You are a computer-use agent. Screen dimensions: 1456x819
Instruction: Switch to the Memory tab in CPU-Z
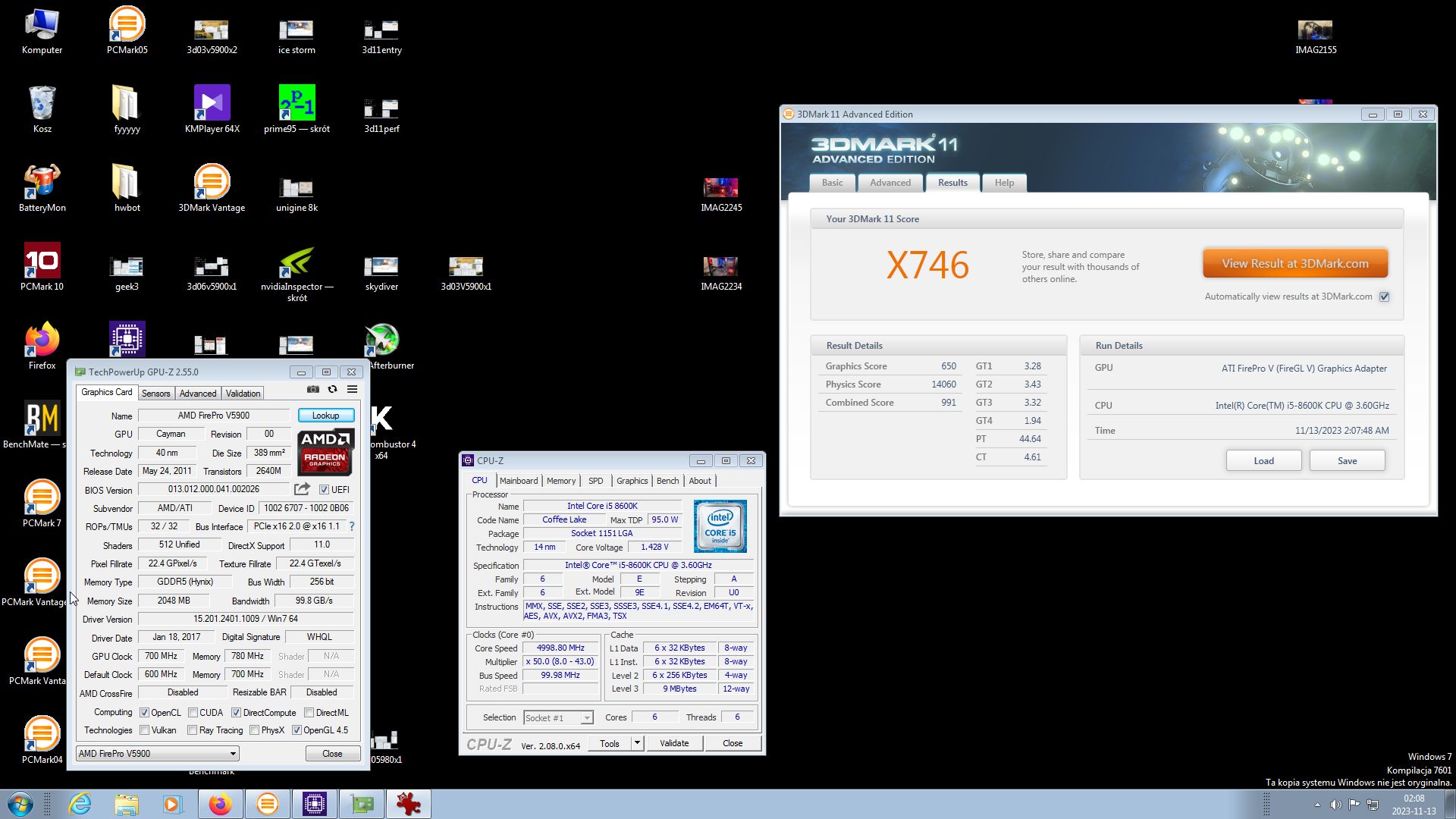pos(561,481)
